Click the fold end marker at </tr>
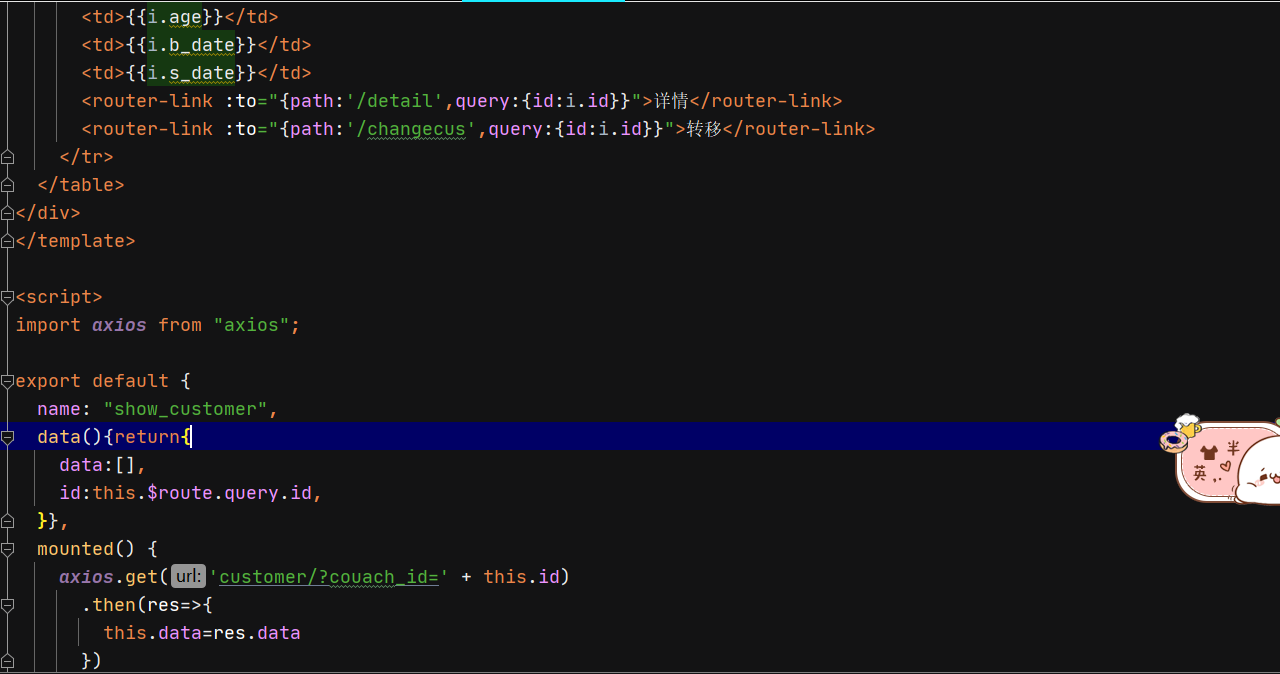Screen dimensions: 1280x674 [7, 157]
